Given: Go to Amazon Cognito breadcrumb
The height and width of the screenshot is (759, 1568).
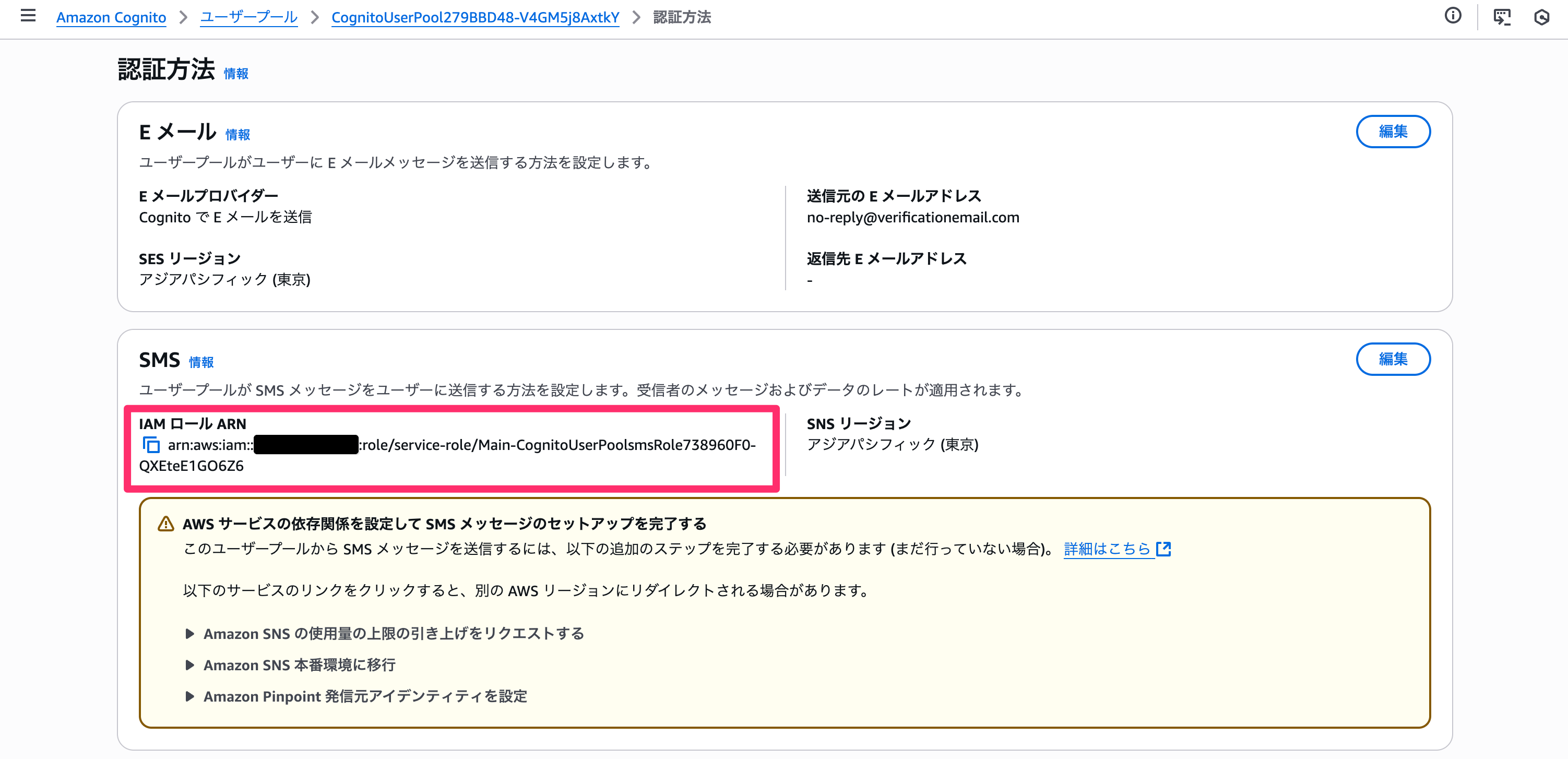Looking at the screenshot, I should tap(111, 17).
